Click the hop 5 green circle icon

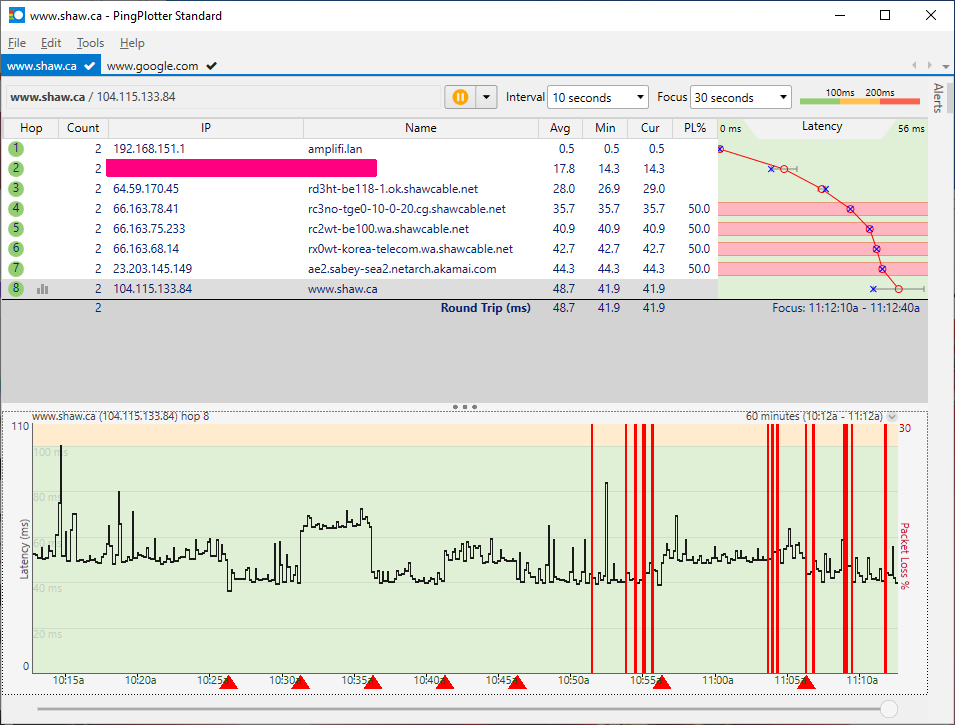coord(16,229)
